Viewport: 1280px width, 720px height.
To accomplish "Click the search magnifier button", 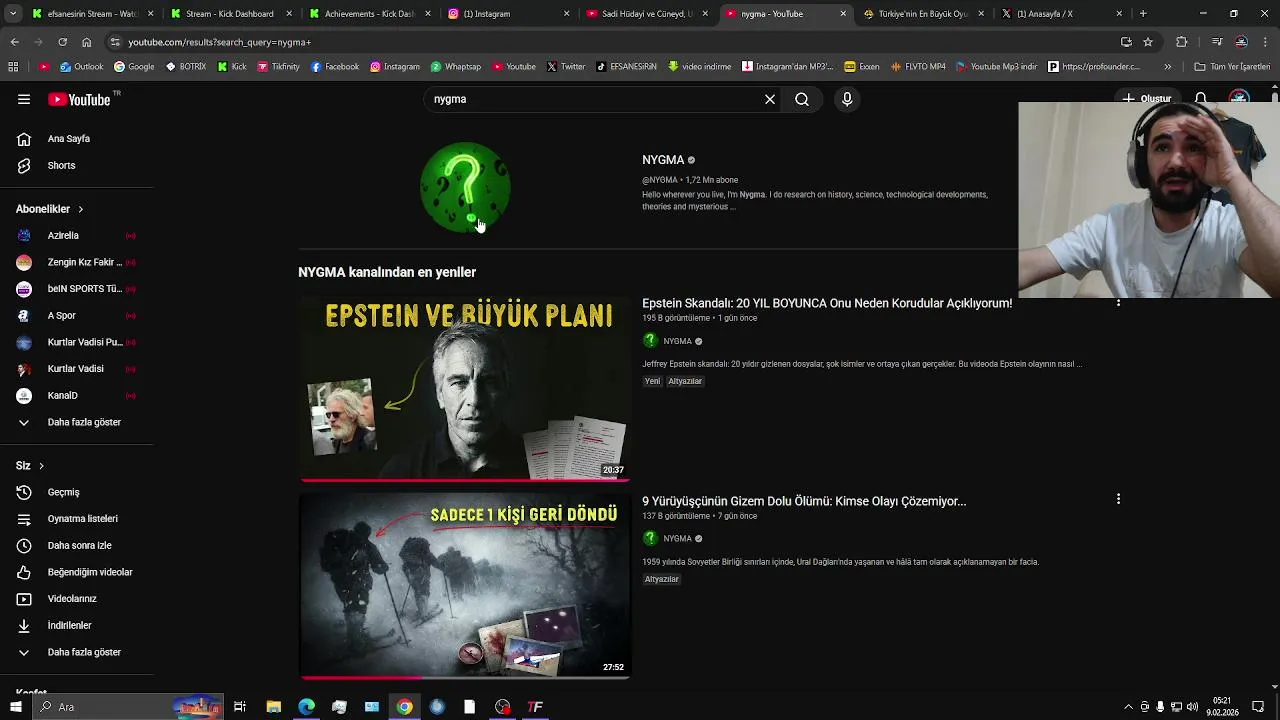I will click(802, 99).
